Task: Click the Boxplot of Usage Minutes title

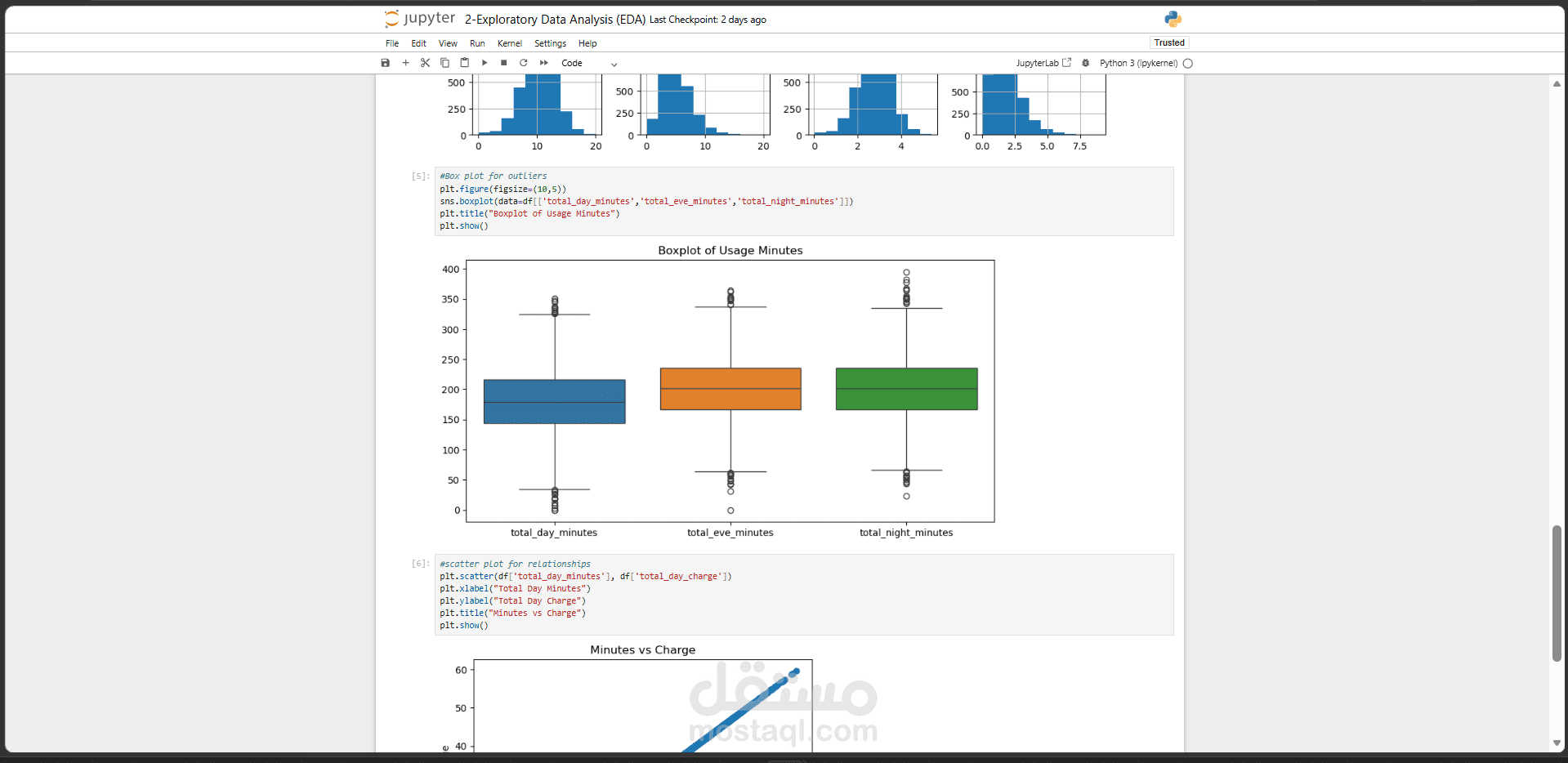Action: point(730,251)
